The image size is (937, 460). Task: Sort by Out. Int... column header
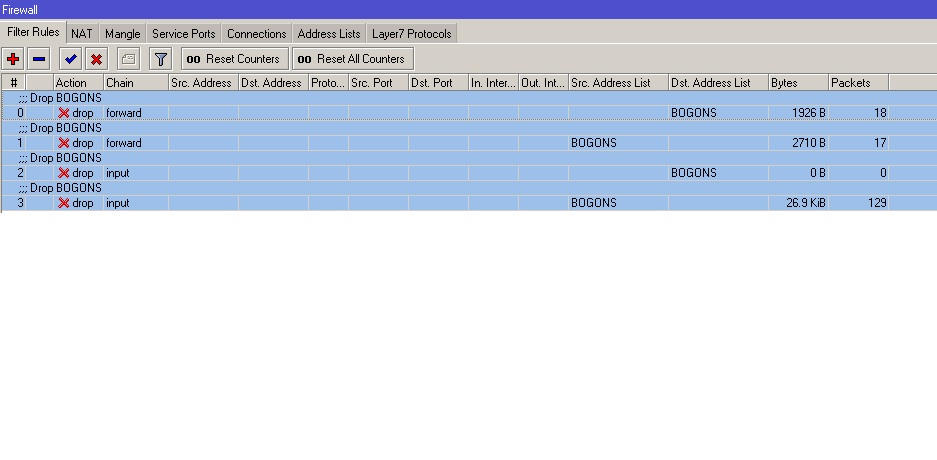543,82
